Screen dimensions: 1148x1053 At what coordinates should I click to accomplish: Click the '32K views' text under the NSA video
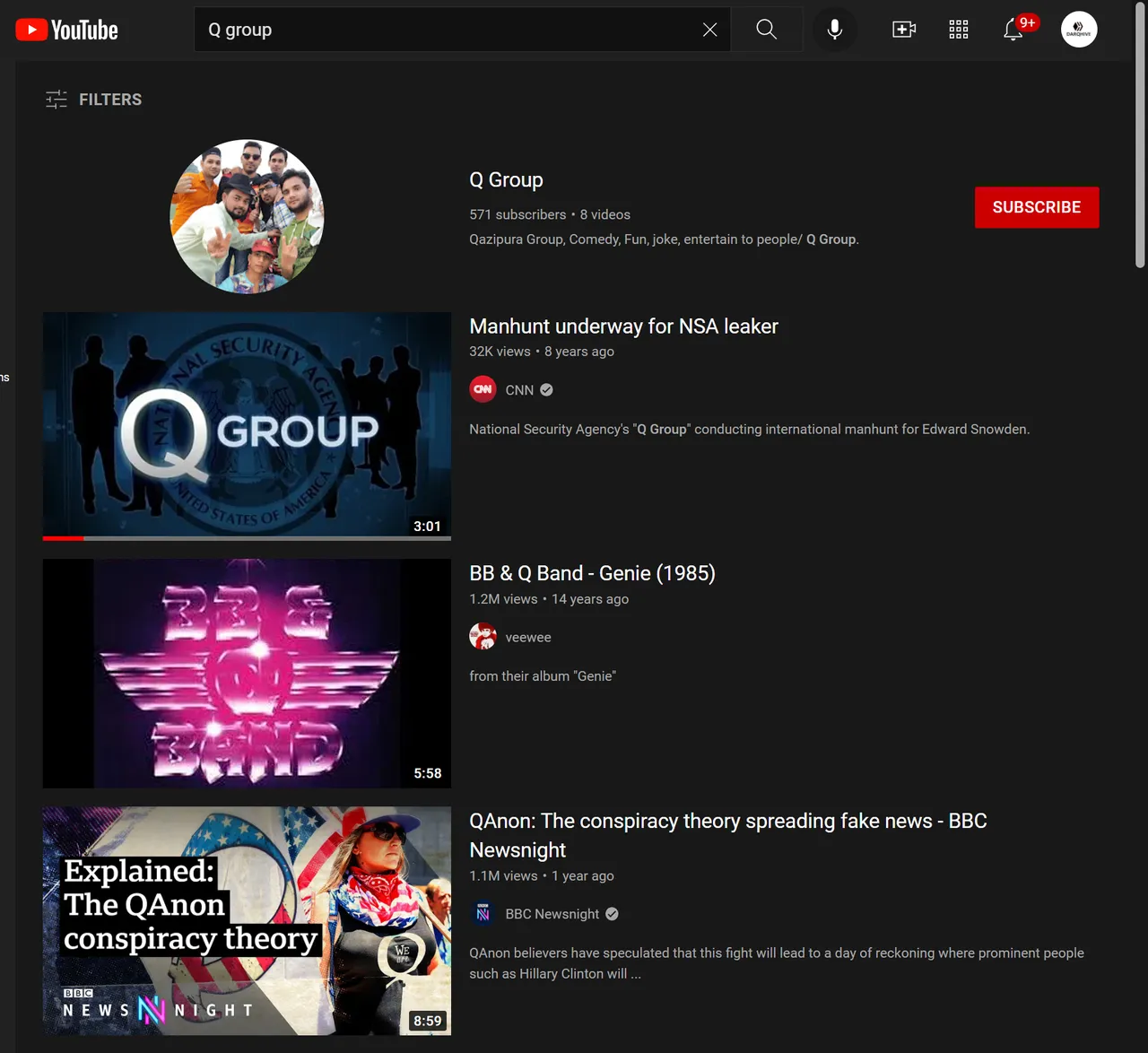[500, 352]
